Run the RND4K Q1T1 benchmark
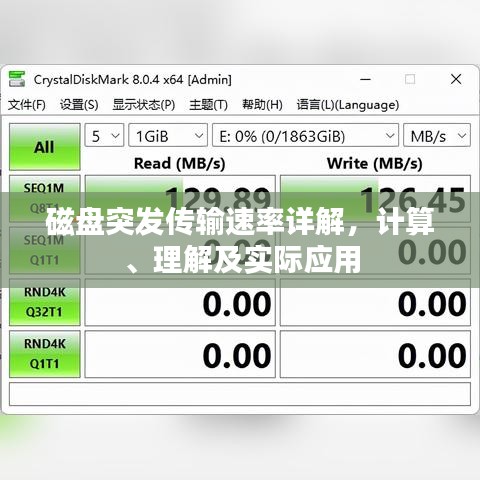This screenshot has height=480, width=480. pos(45,354)
